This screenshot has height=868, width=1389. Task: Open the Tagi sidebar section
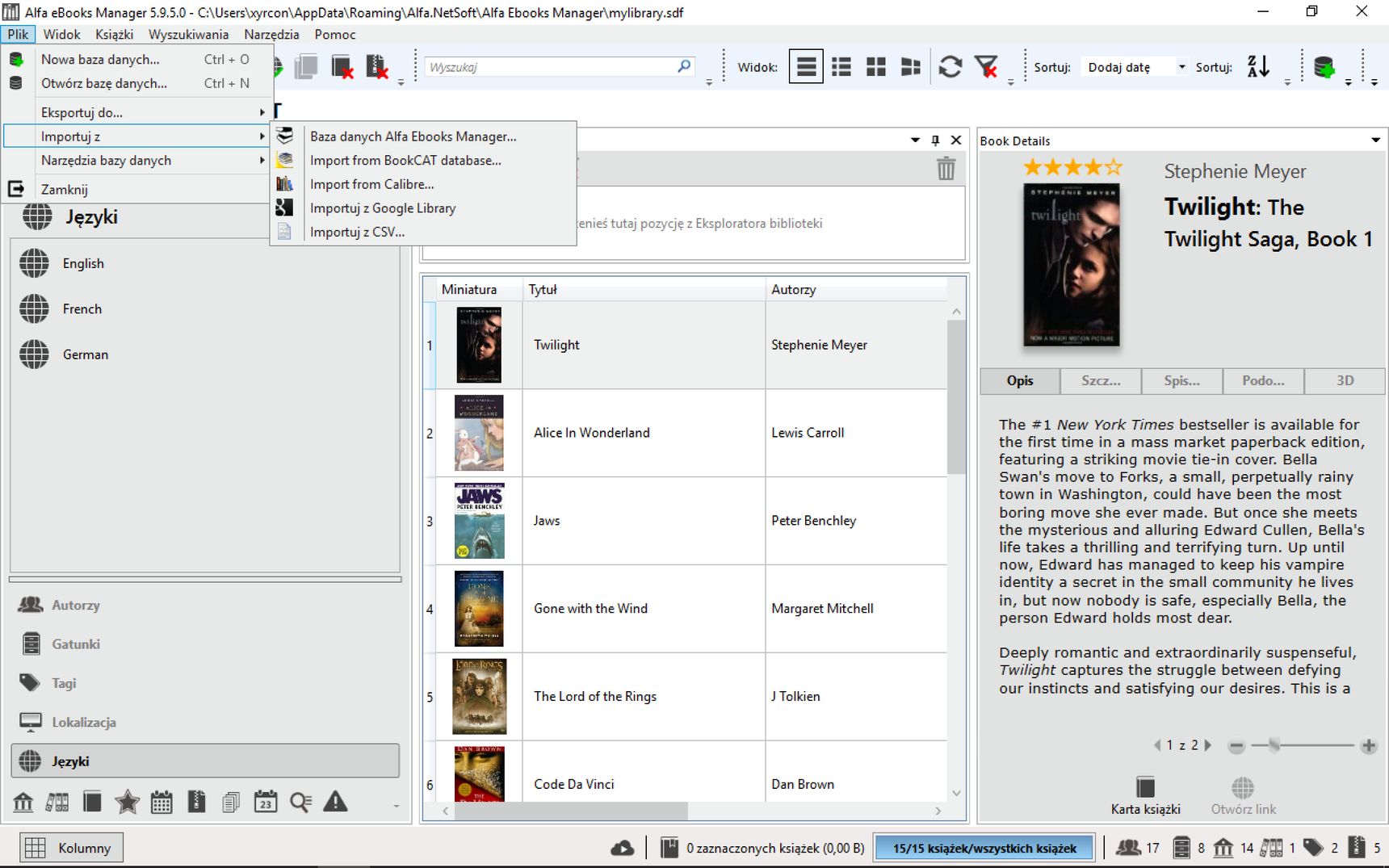205,683
